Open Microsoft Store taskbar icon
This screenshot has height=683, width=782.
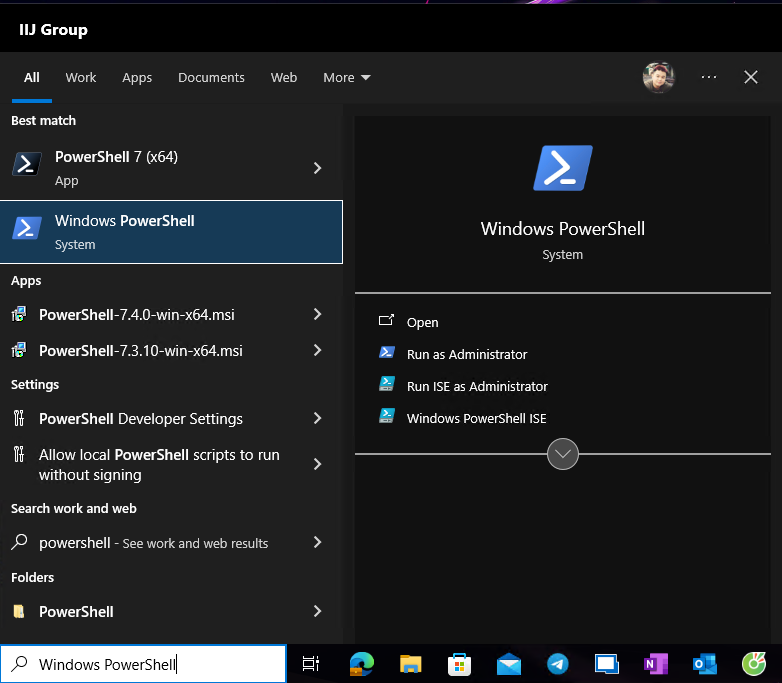click(x=459, y=664)
